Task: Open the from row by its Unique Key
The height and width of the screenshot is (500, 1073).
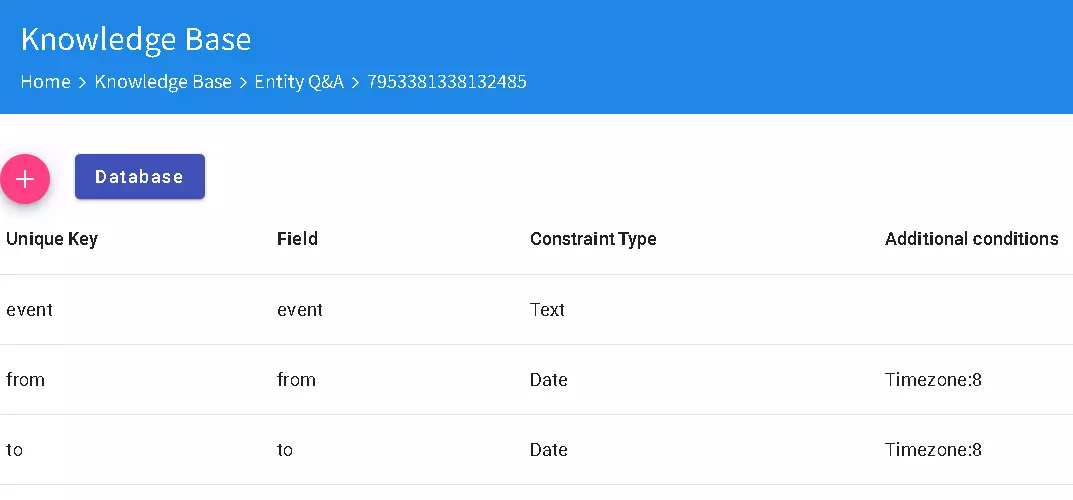Action: pos(25,380)
